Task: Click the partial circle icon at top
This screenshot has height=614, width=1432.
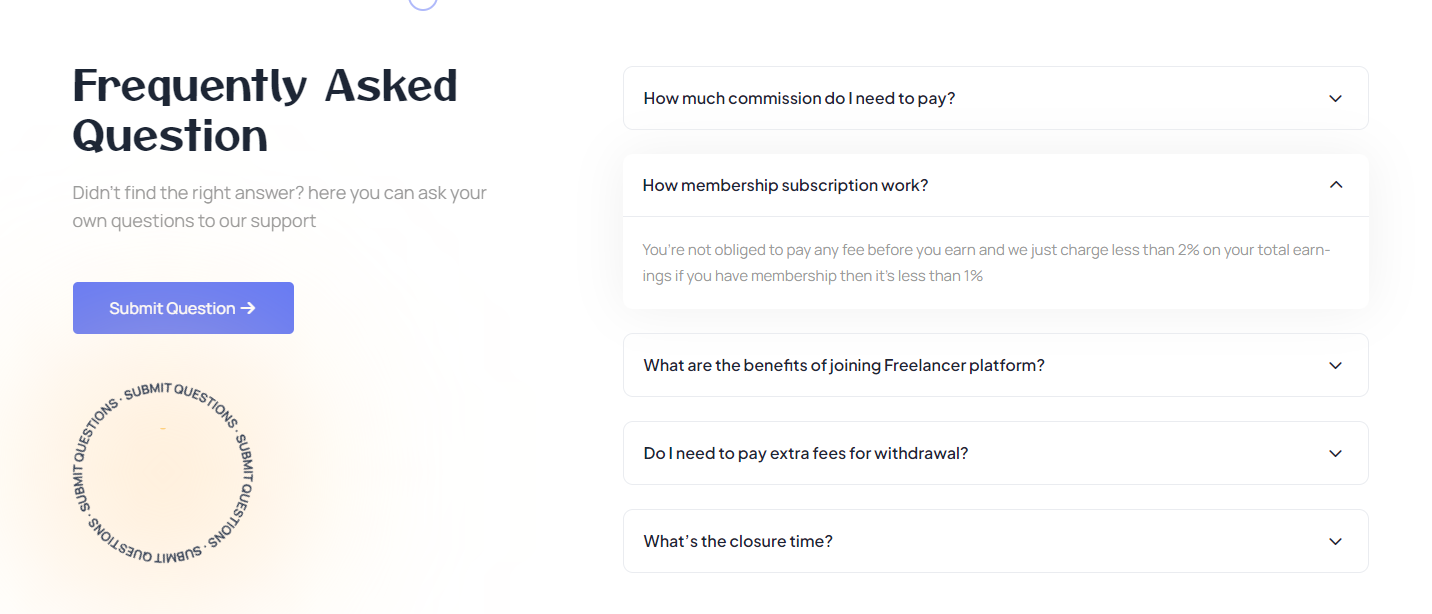Action: coord(423,4)
